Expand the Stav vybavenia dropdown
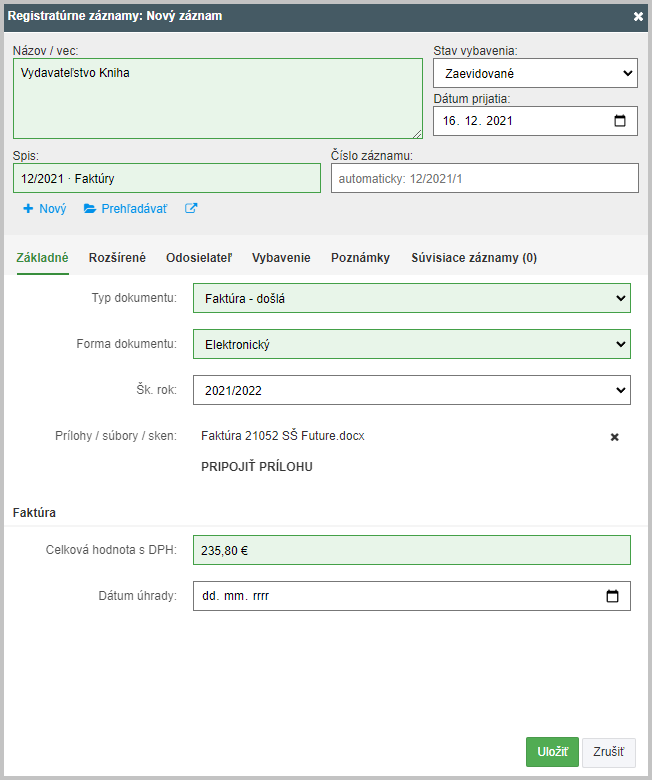Screen dimensions: 652x780 (535, 73)
